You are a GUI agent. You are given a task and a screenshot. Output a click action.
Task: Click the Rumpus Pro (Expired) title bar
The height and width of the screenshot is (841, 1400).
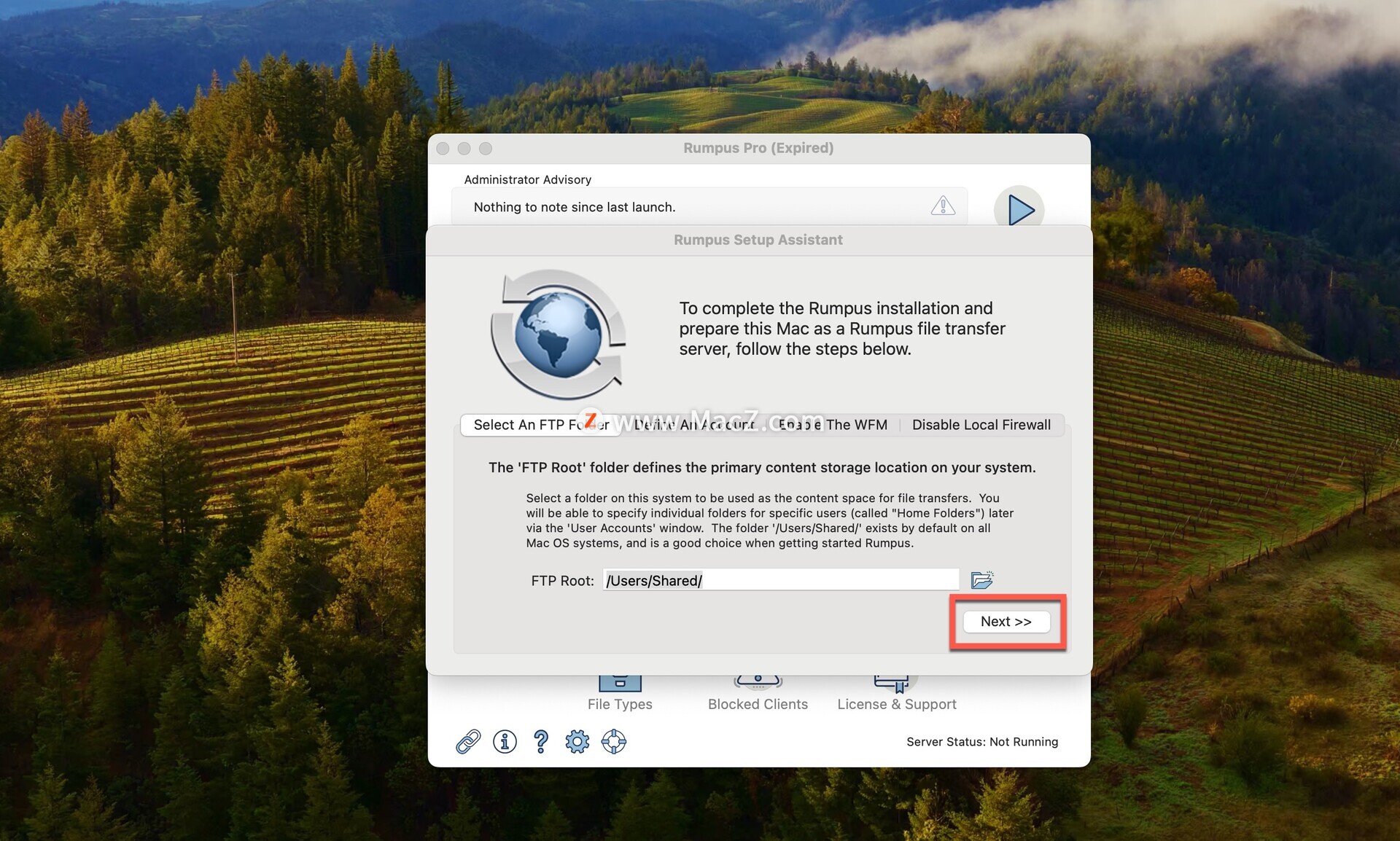click(758, 148)
